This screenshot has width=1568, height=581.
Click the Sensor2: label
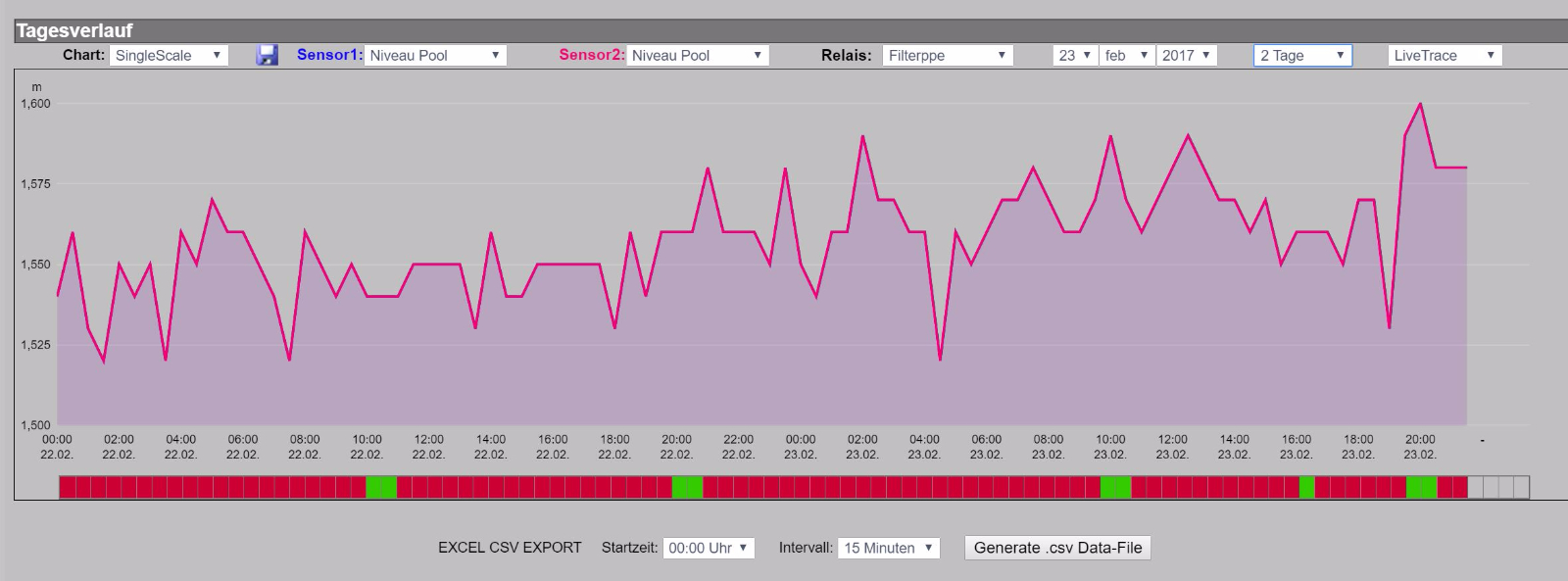[591, 55]
